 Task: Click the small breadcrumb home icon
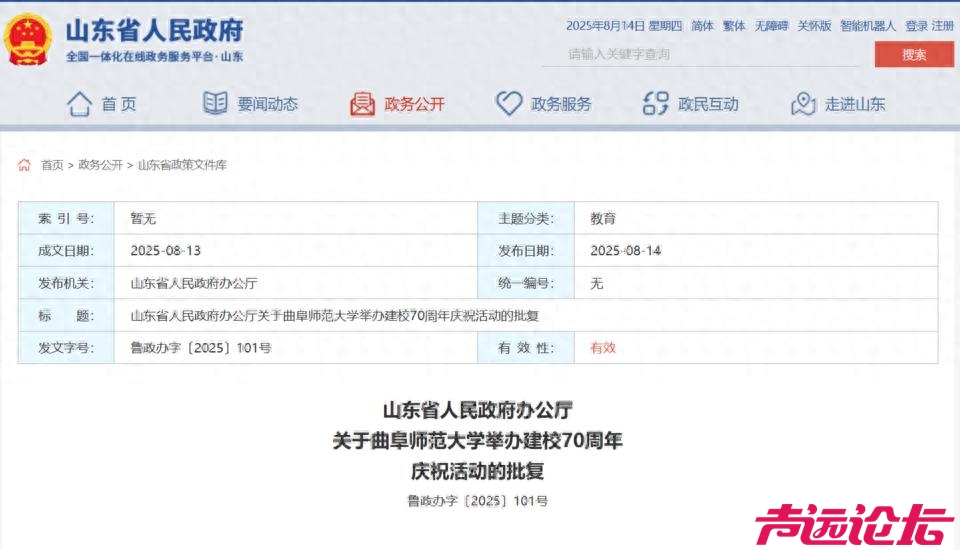tap(24, 165)
